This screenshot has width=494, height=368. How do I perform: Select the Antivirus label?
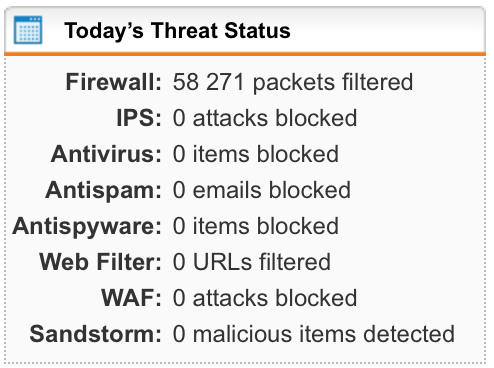point(106,154)
